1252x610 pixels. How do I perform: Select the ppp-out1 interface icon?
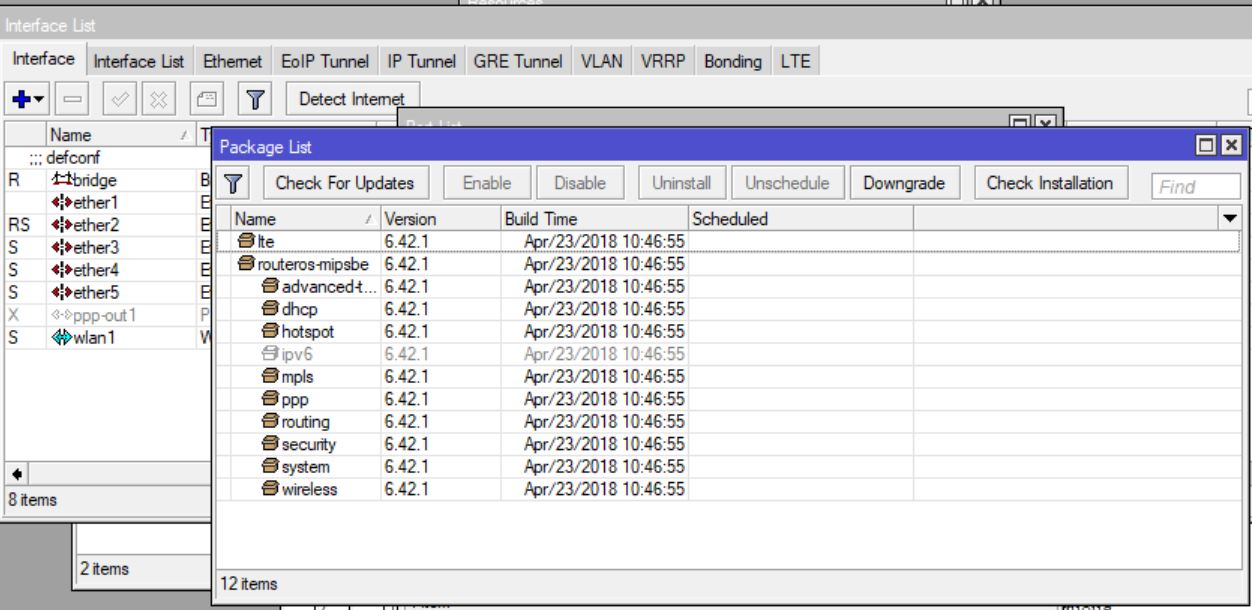coord(61,315)
